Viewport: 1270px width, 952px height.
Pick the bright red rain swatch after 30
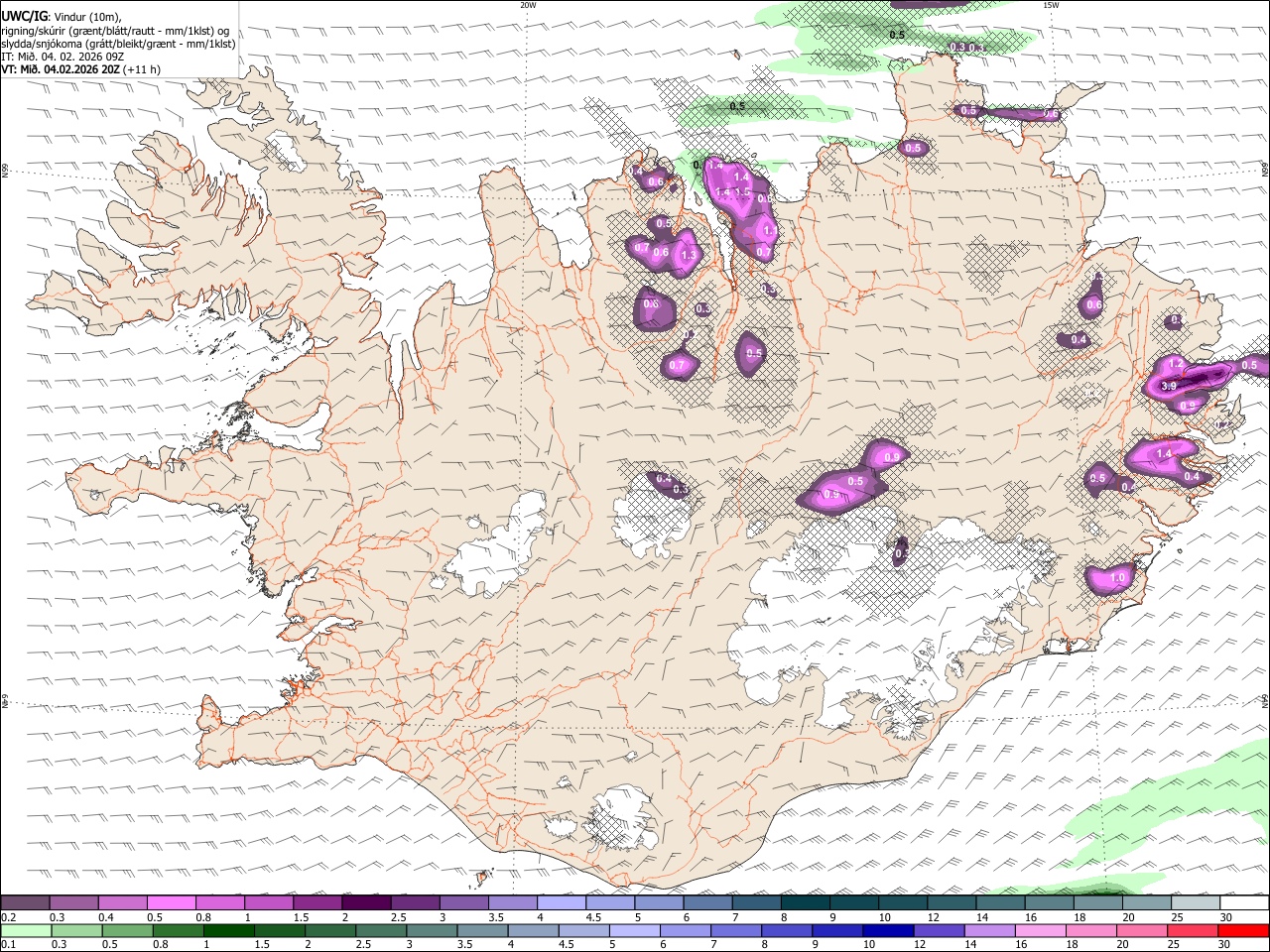[1243, 931]
